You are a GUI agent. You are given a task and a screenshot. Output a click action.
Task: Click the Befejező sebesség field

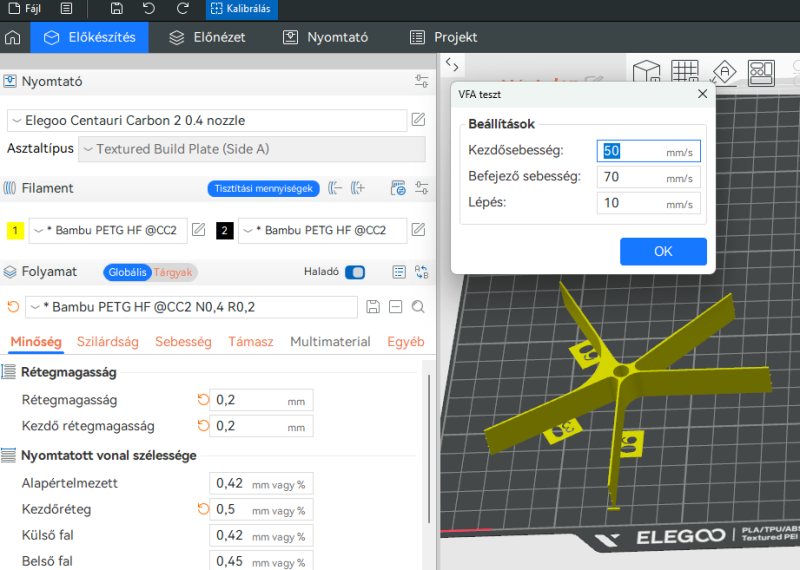click(x=648, y=177)
